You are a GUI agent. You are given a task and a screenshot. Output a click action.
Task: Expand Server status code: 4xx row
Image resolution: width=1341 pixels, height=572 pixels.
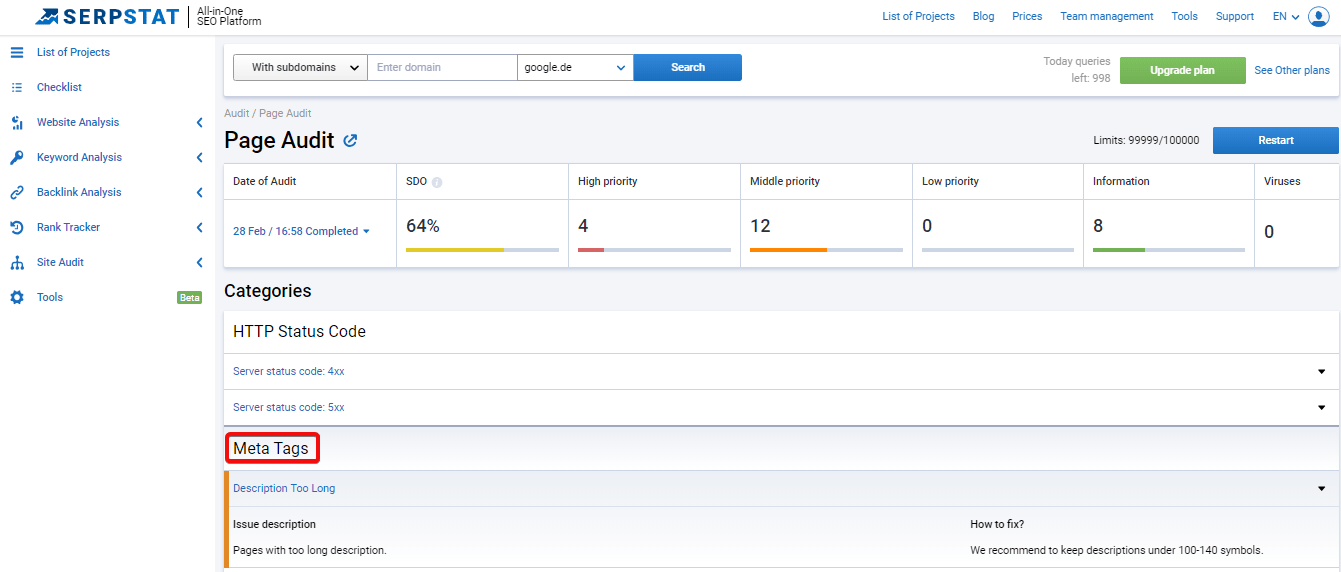pyautogui.click(x=781, y=371)
